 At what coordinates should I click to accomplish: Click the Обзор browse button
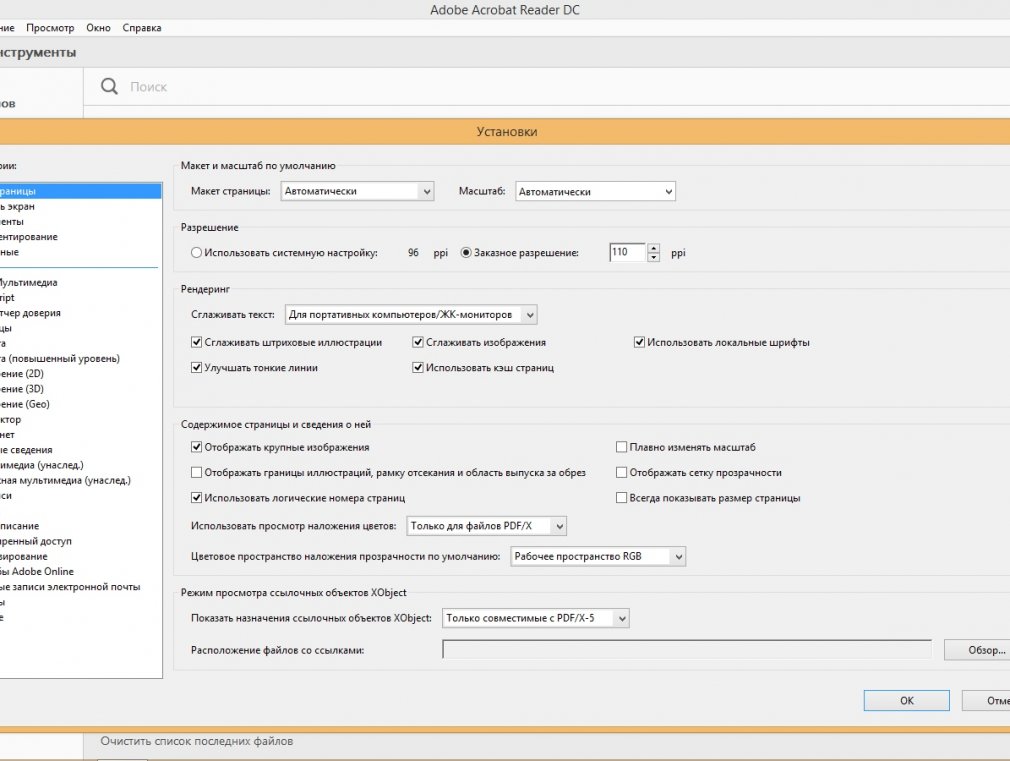coord(977,650)
